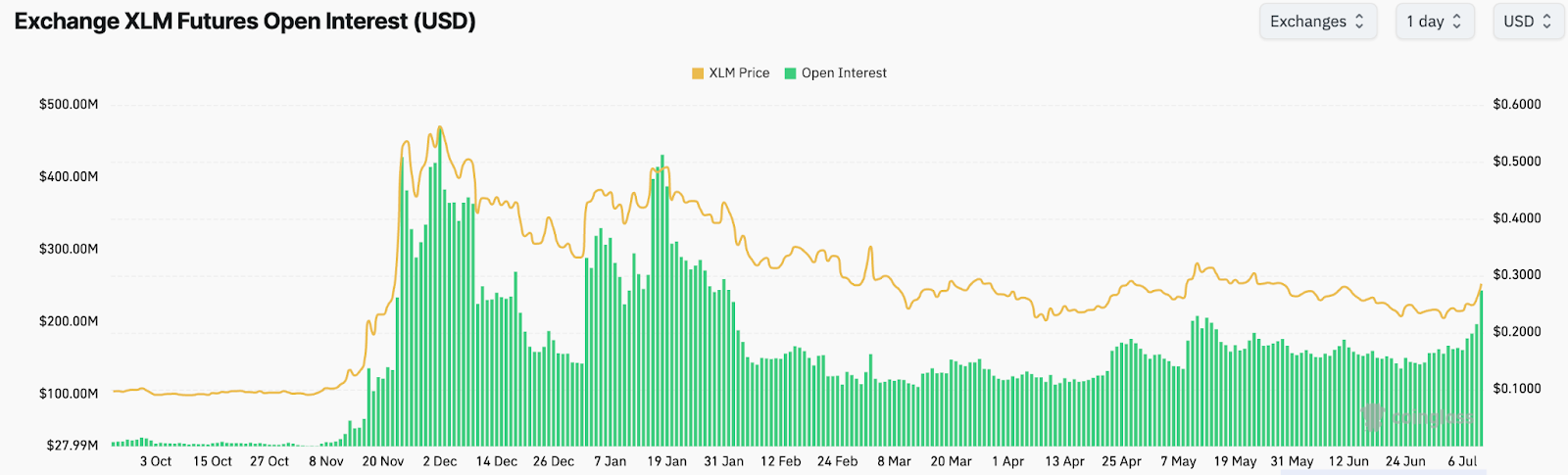Viewport: 1568px width, 475px height.
Task: Click the $400.00M left axis label
Action: (x=69, y=177)
